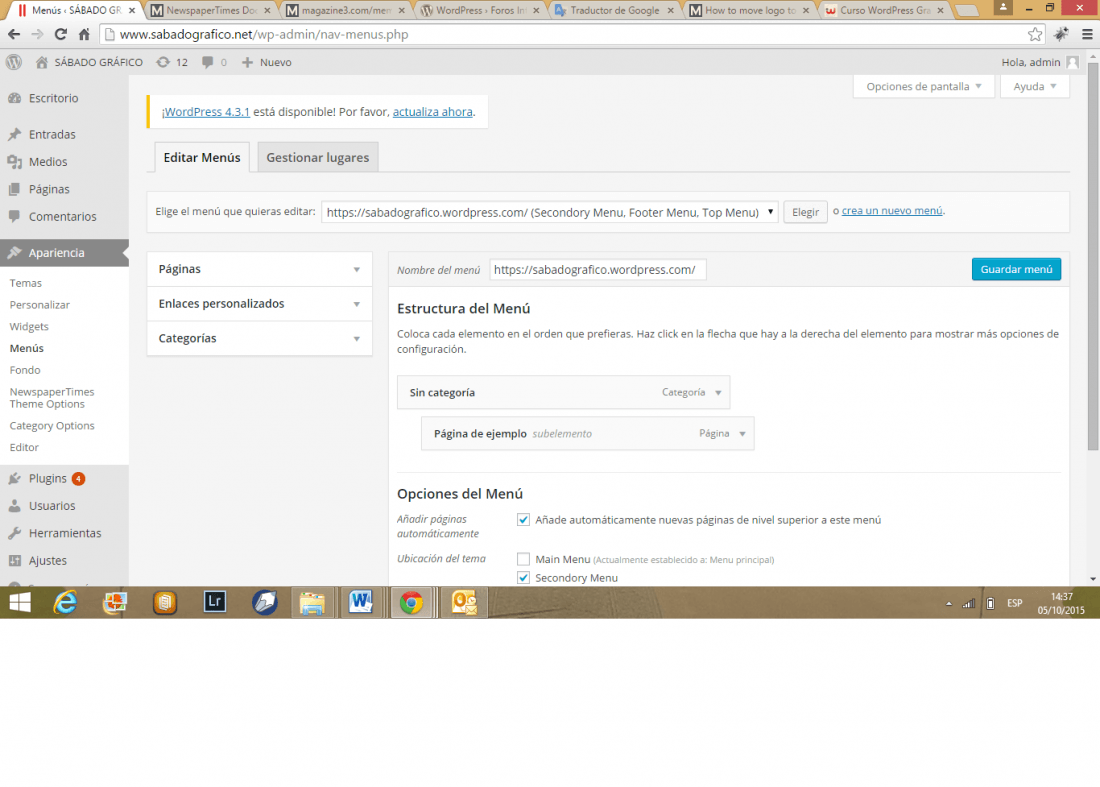Click the Nombre del menú input field
This screenshot has width=1100, height=787.
(x=598, y=269)
